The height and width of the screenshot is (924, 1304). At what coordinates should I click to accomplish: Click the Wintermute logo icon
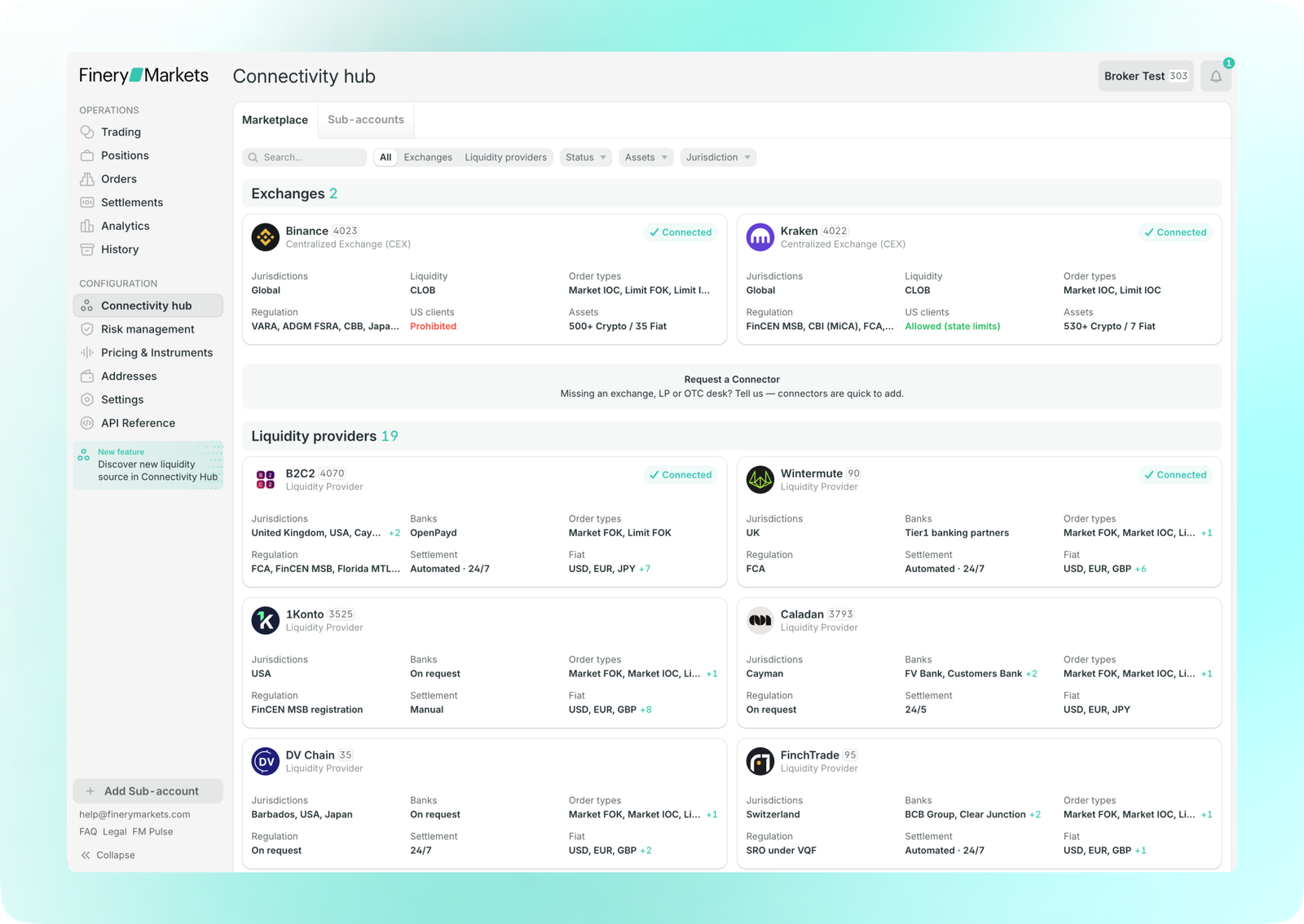click(760, 479)
